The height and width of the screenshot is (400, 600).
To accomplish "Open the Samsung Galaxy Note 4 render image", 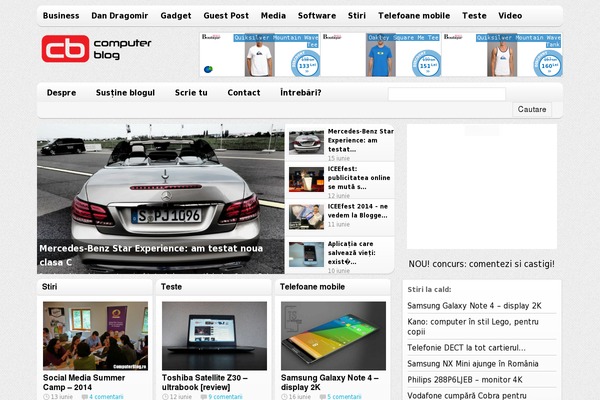I will point(333,336).
